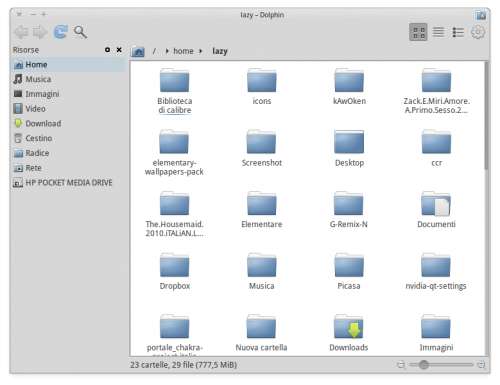
Task: Open Video in the places panel
Action: click(x=69, y=109)
